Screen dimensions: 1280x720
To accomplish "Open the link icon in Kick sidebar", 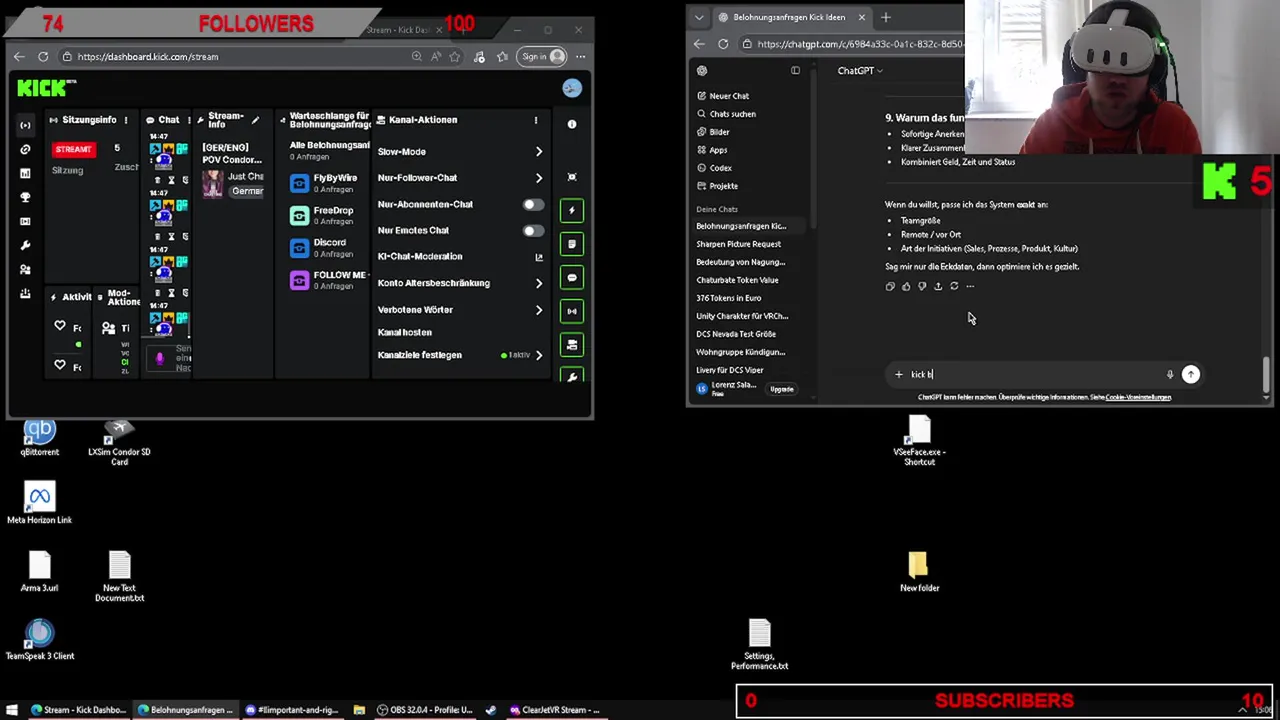I will pyautogui.click(x=25, y=149).
